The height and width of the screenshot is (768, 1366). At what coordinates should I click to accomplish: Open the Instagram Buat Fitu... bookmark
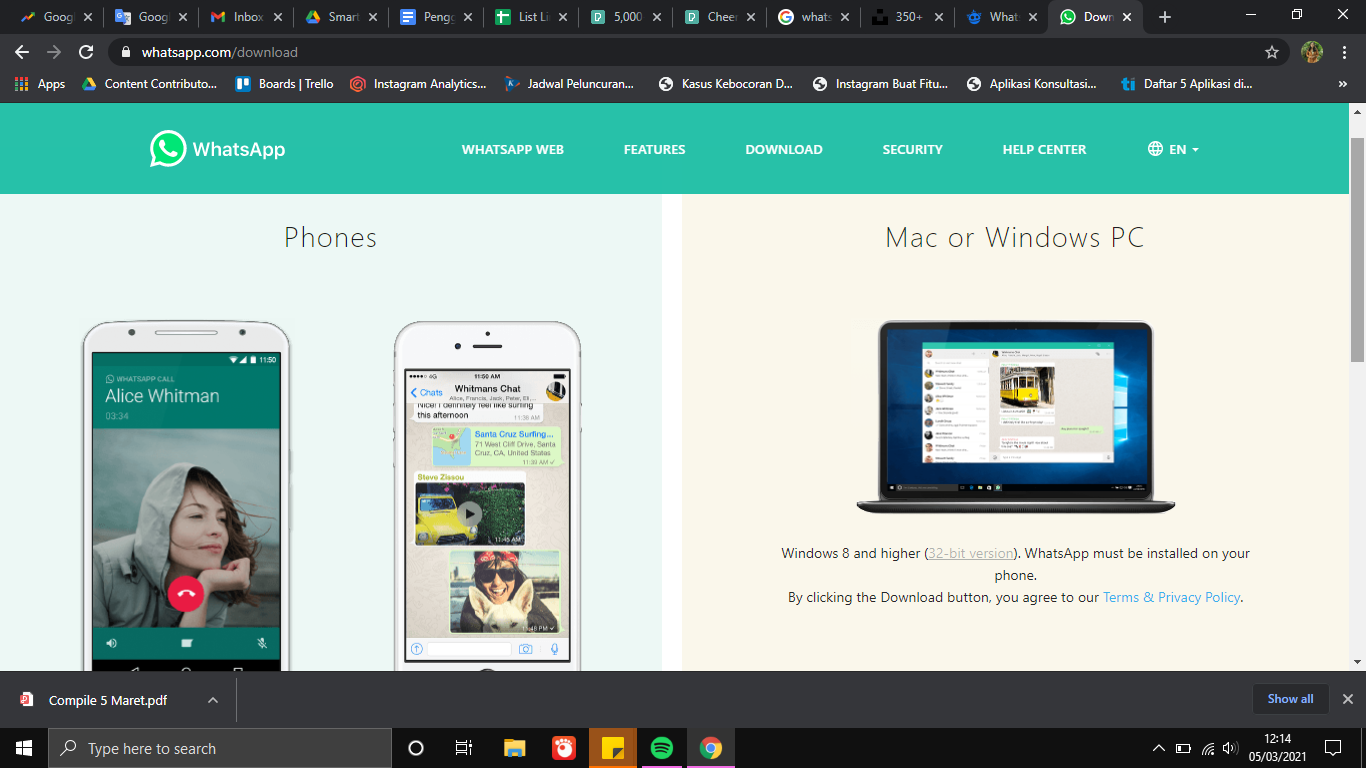(881, 84)
